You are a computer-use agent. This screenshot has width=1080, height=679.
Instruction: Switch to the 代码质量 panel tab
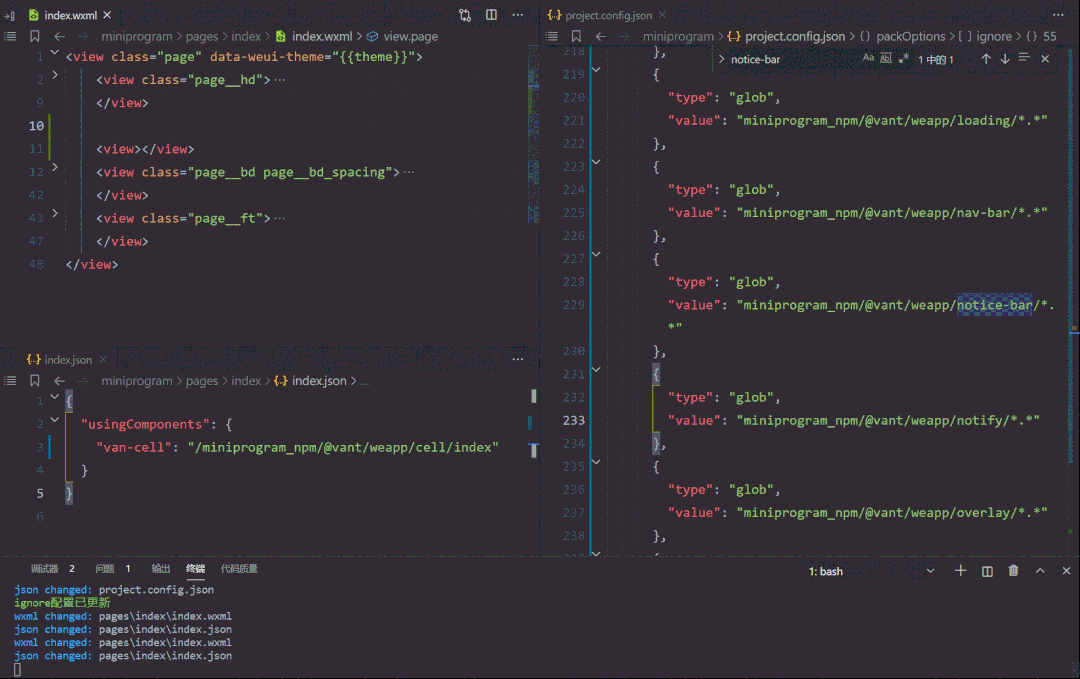[x=239, y=568]
